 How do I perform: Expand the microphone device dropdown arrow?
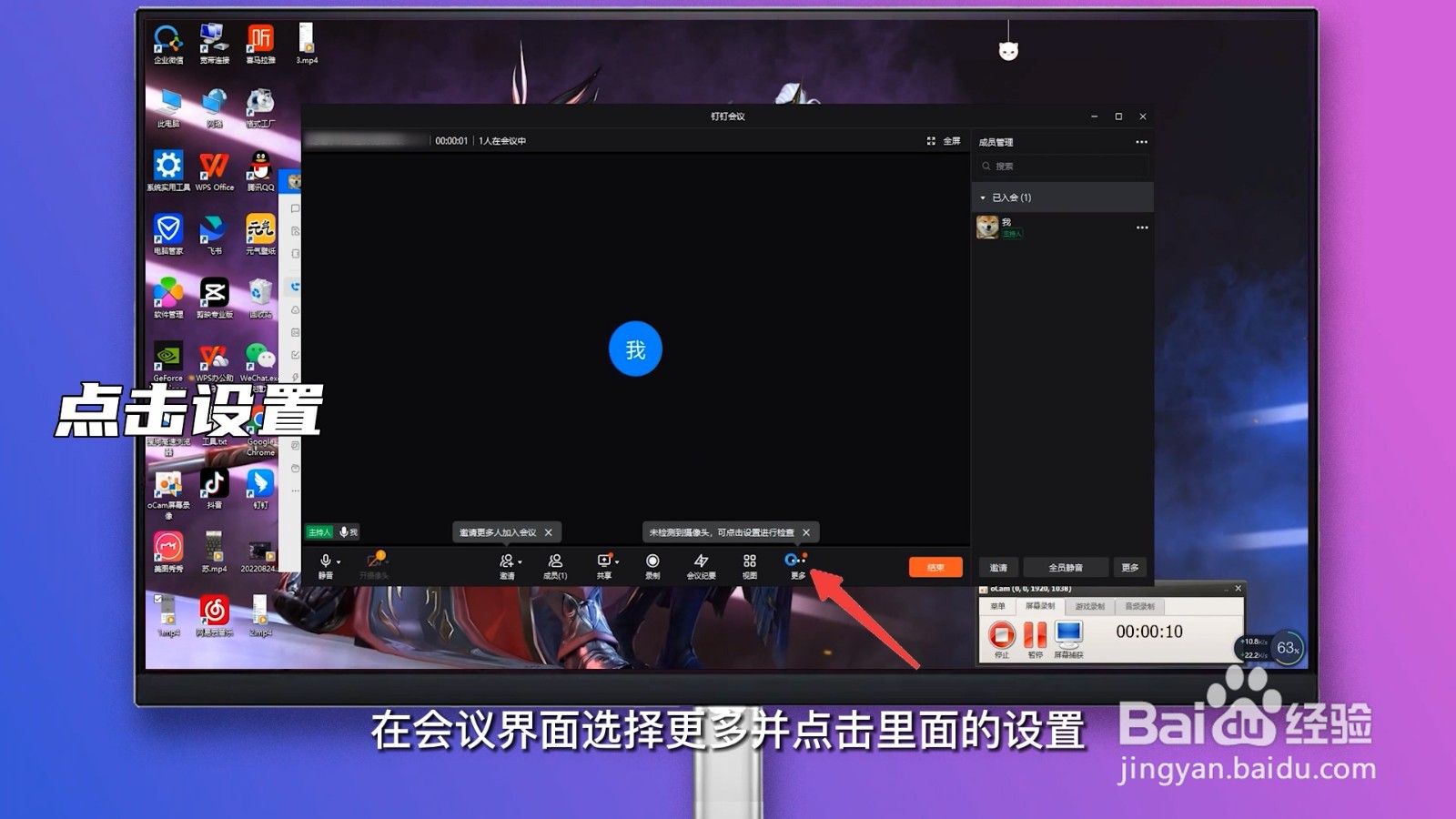click(339, 561)
